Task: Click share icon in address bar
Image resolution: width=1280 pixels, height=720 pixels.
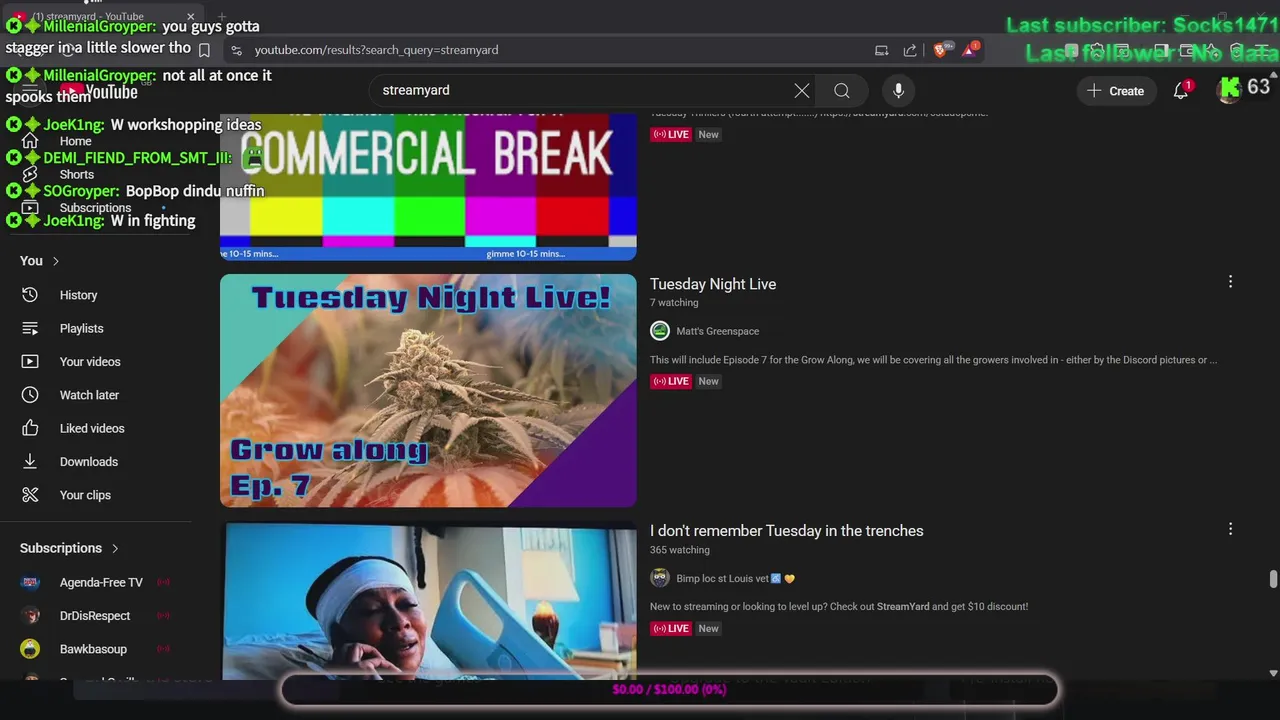Action: [x=910, y=50]
